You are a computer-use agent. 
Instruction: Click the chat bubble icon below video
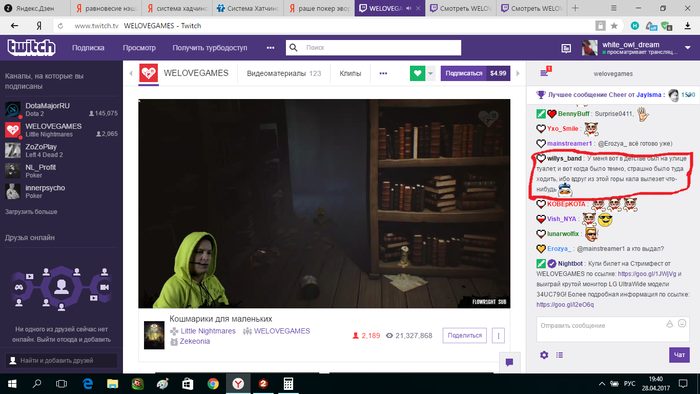point(509,362)
